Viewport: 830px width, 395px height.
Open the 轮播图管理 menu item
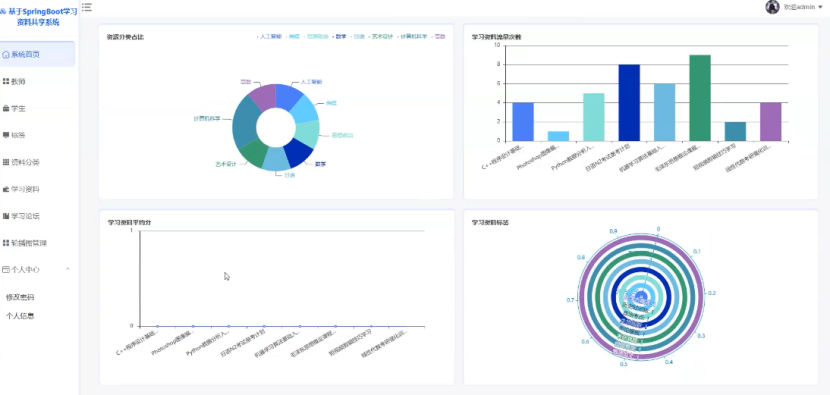(37, 243)
